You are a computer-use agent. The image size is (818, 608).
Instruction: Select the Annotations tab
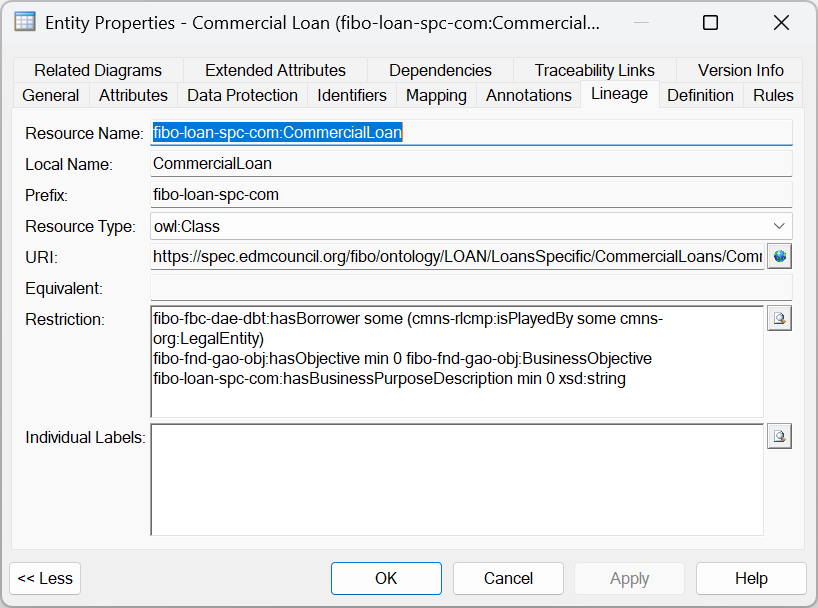(x=528, y=96)
